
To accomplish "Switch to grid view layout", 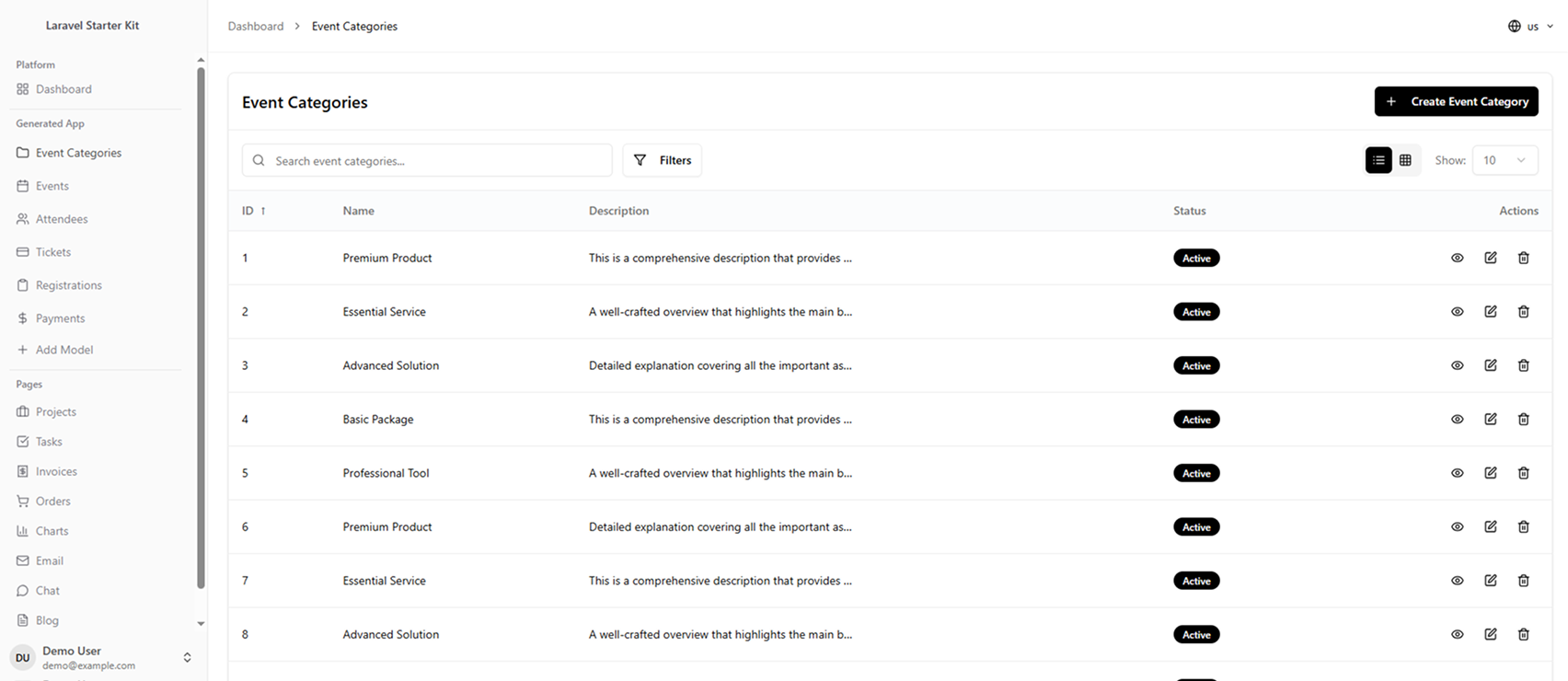I will click(x=1405, y=160).
